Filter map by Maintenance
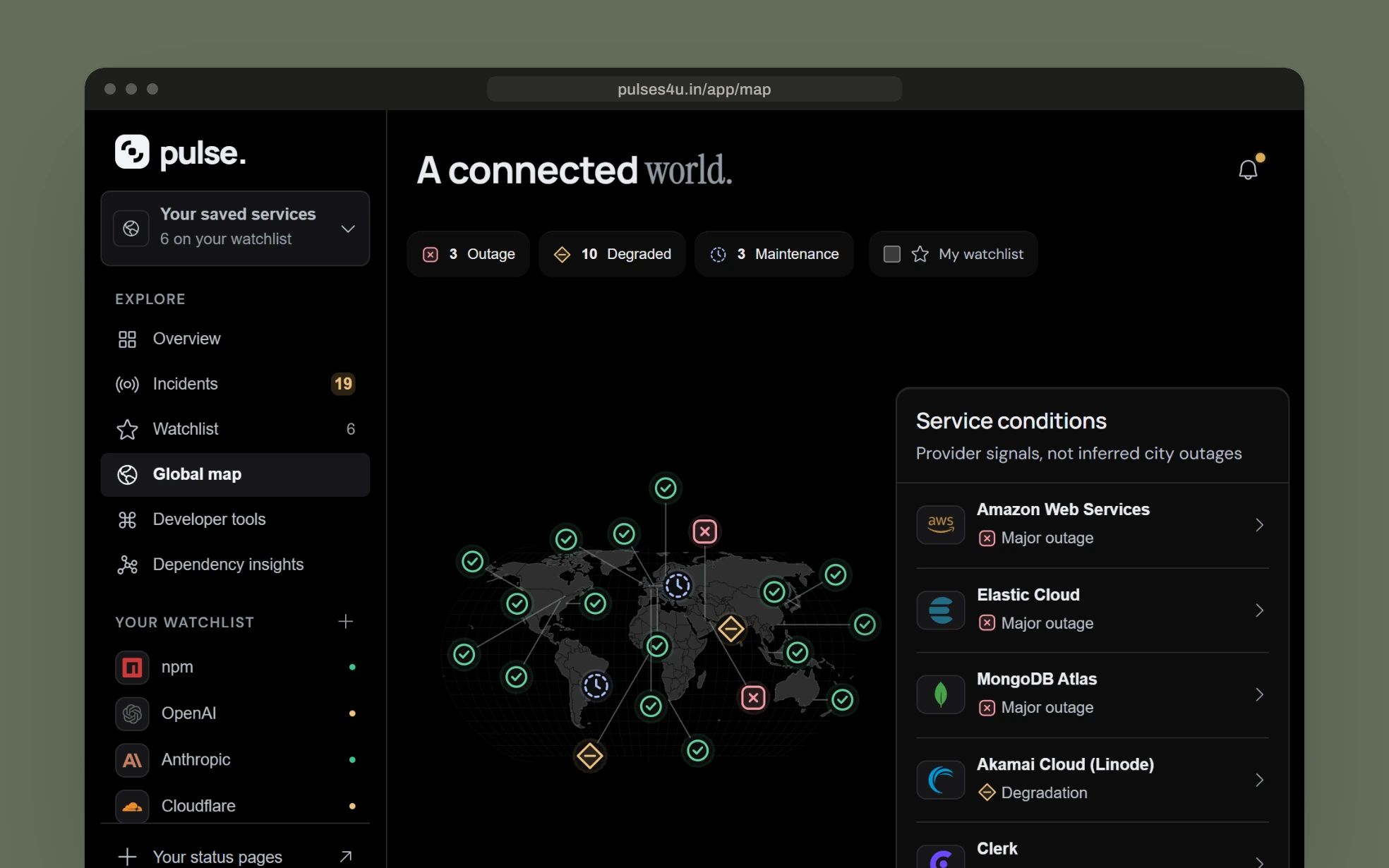Screen dimensions: 1389x868 pyautogui.click(x=774, y=254)
